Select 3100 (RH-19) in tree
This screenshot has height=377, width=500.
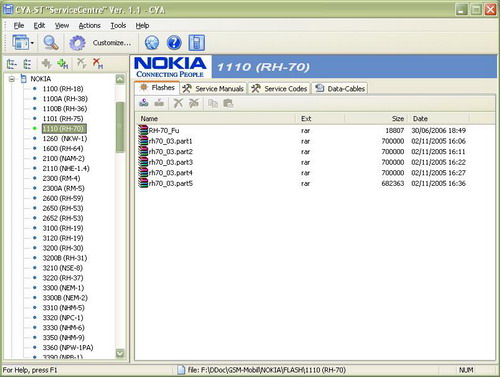63,228
